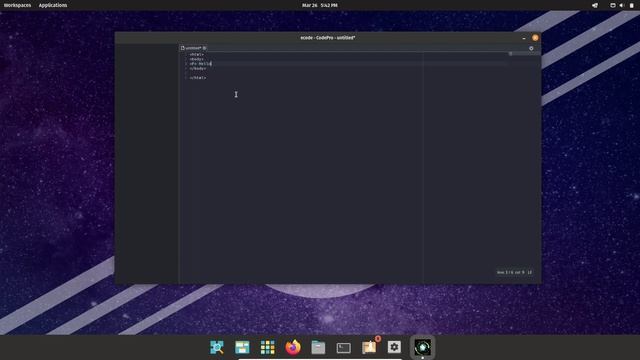Open the Settings gear in the dock

tap(394, 347)
